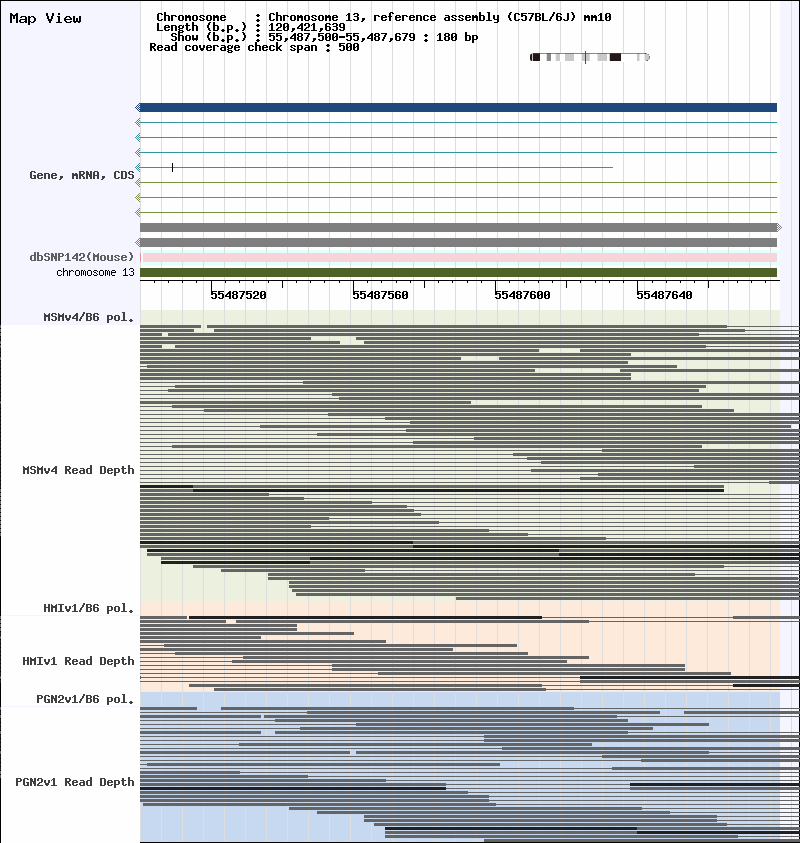Click ruler position 55487520
The height and width of the screenshot is (843, 800).
(x=238, y=295)
